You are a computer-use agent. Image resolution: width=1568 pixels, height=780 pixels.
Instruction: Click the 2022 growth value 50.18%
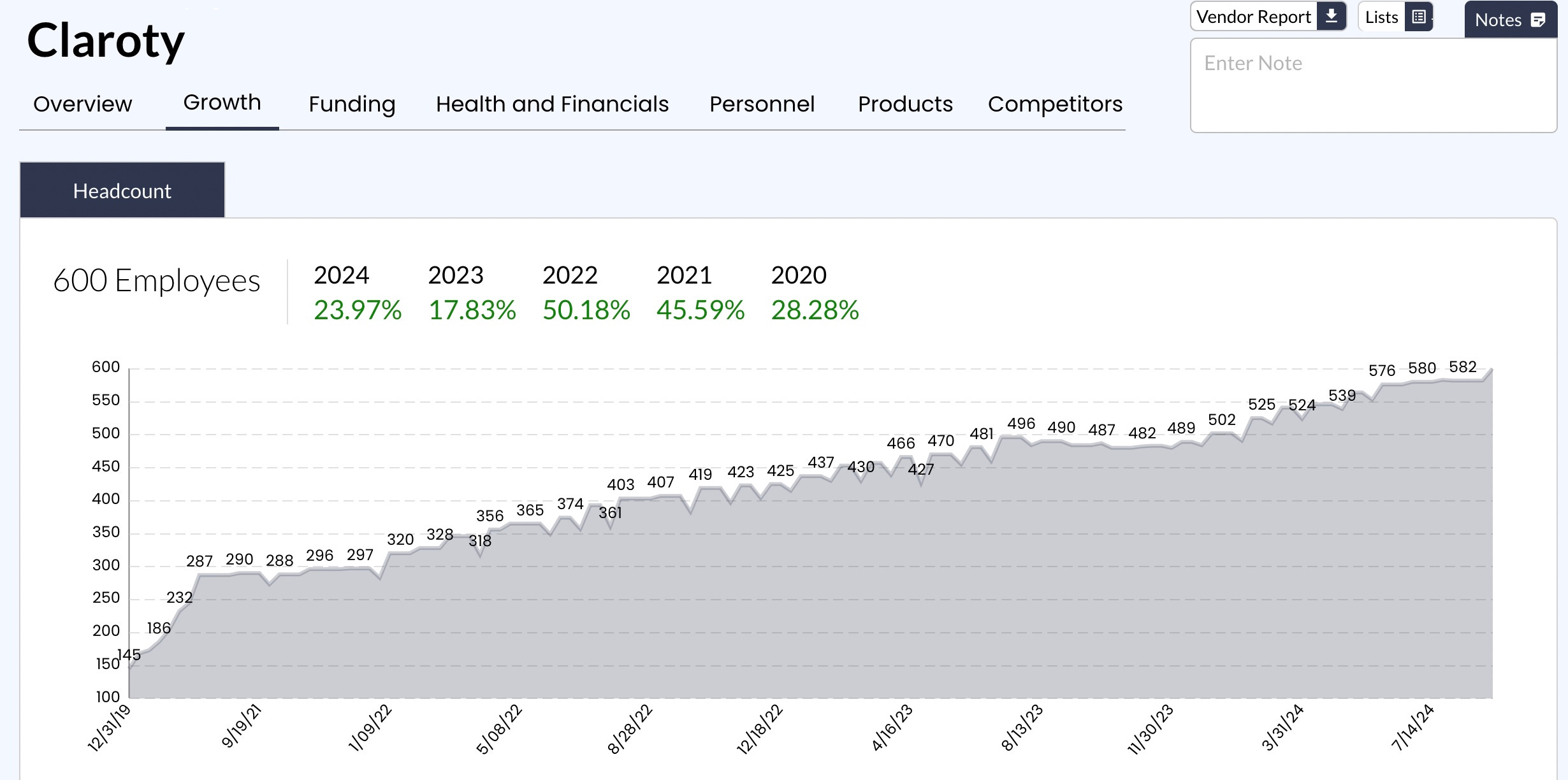point(586,310)
